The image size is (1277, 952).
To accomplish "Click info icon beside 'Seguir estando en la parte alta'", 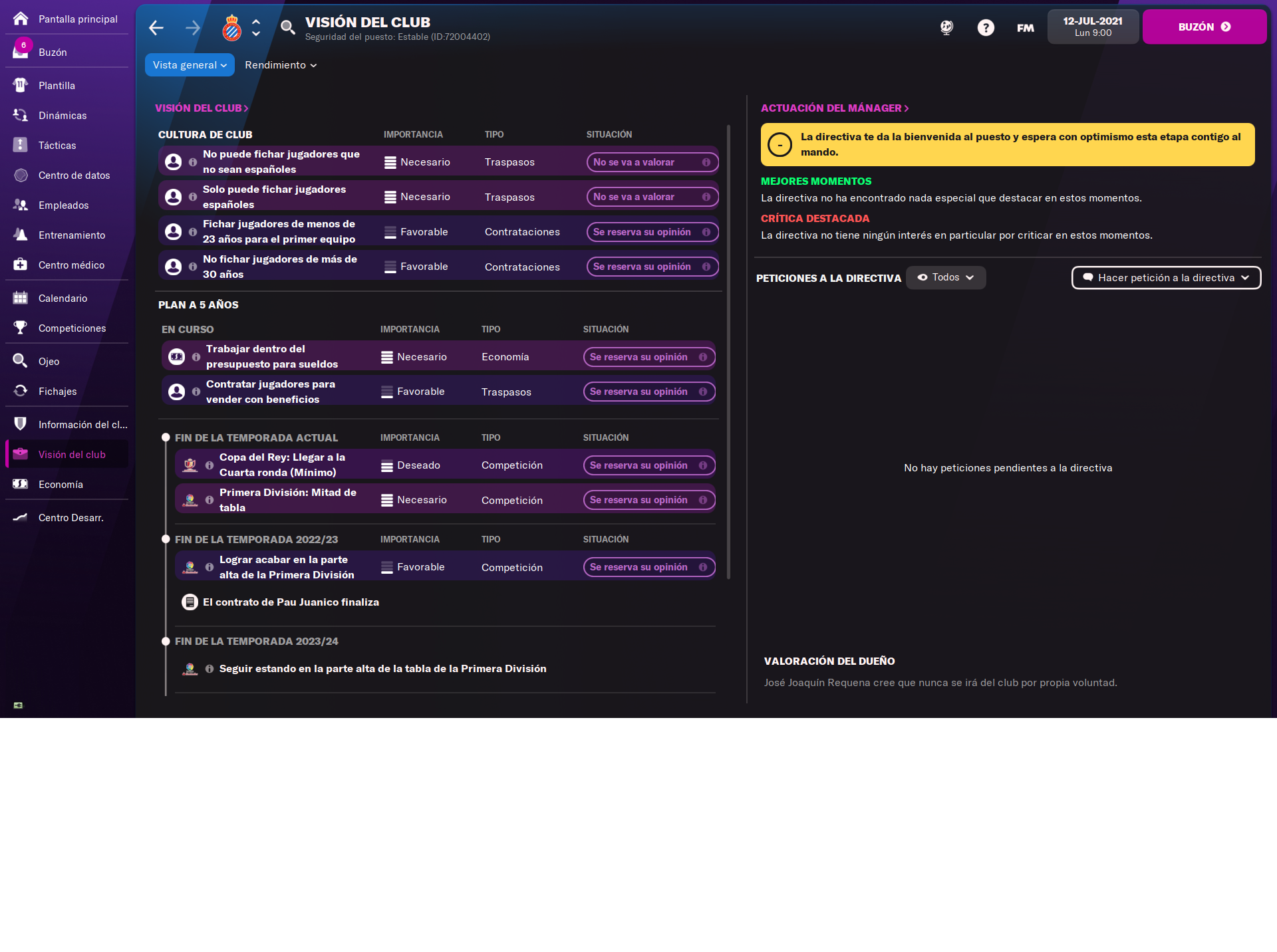I will pyautogui.click(x=210, y=669).
